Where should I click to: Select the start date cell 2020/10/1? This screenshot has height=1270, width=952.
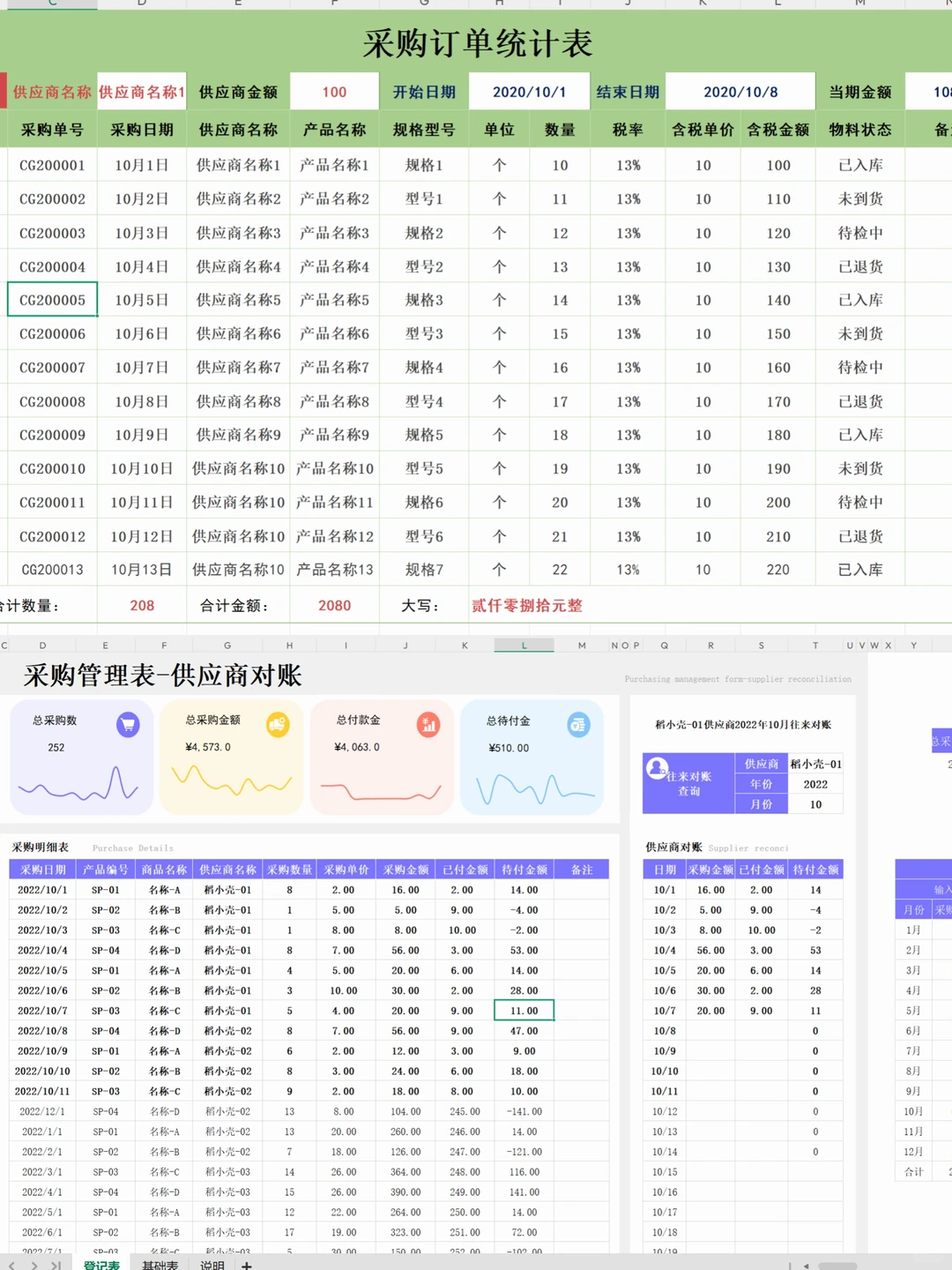click(527, 91)
